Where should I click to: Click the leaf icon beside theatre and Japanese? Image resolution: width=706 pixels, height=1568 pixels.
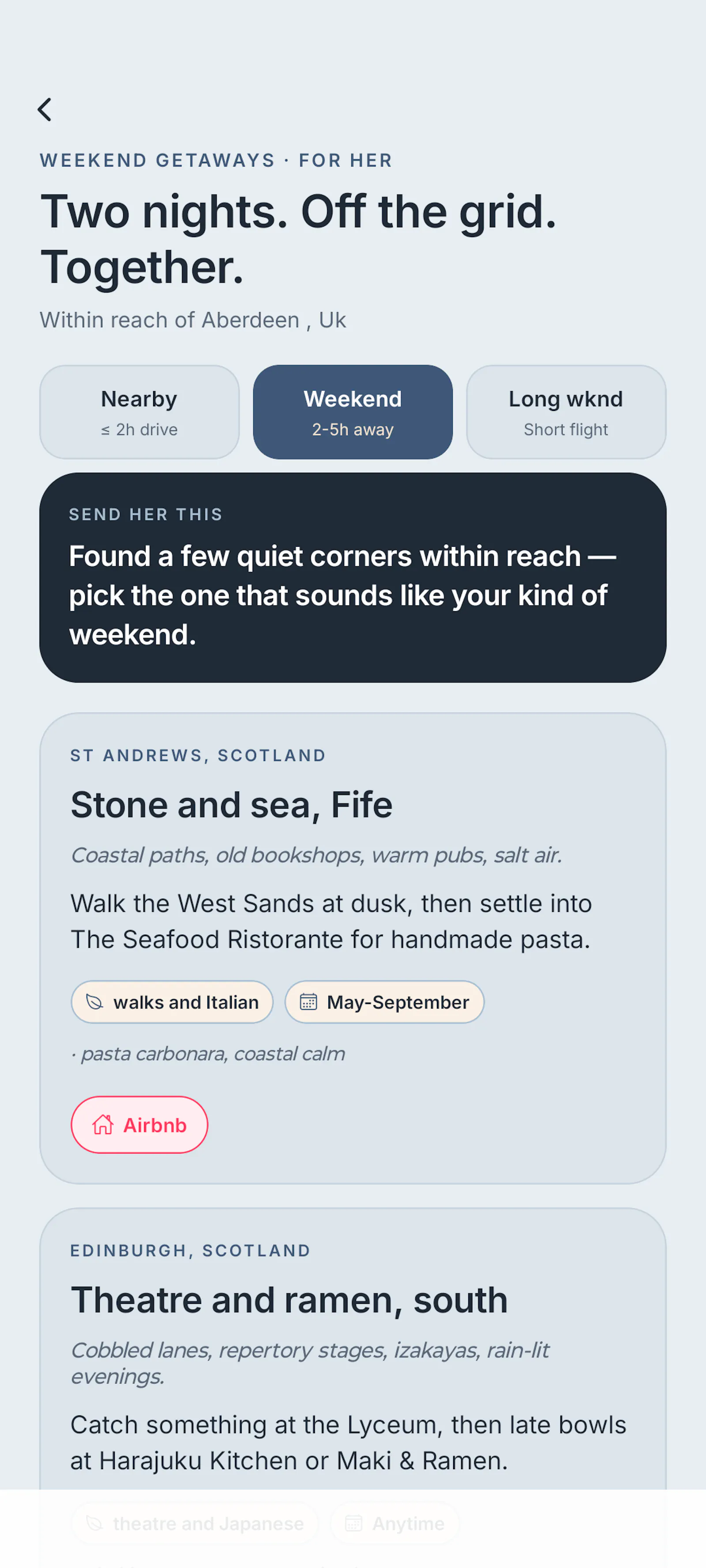tap(94, 1523)
